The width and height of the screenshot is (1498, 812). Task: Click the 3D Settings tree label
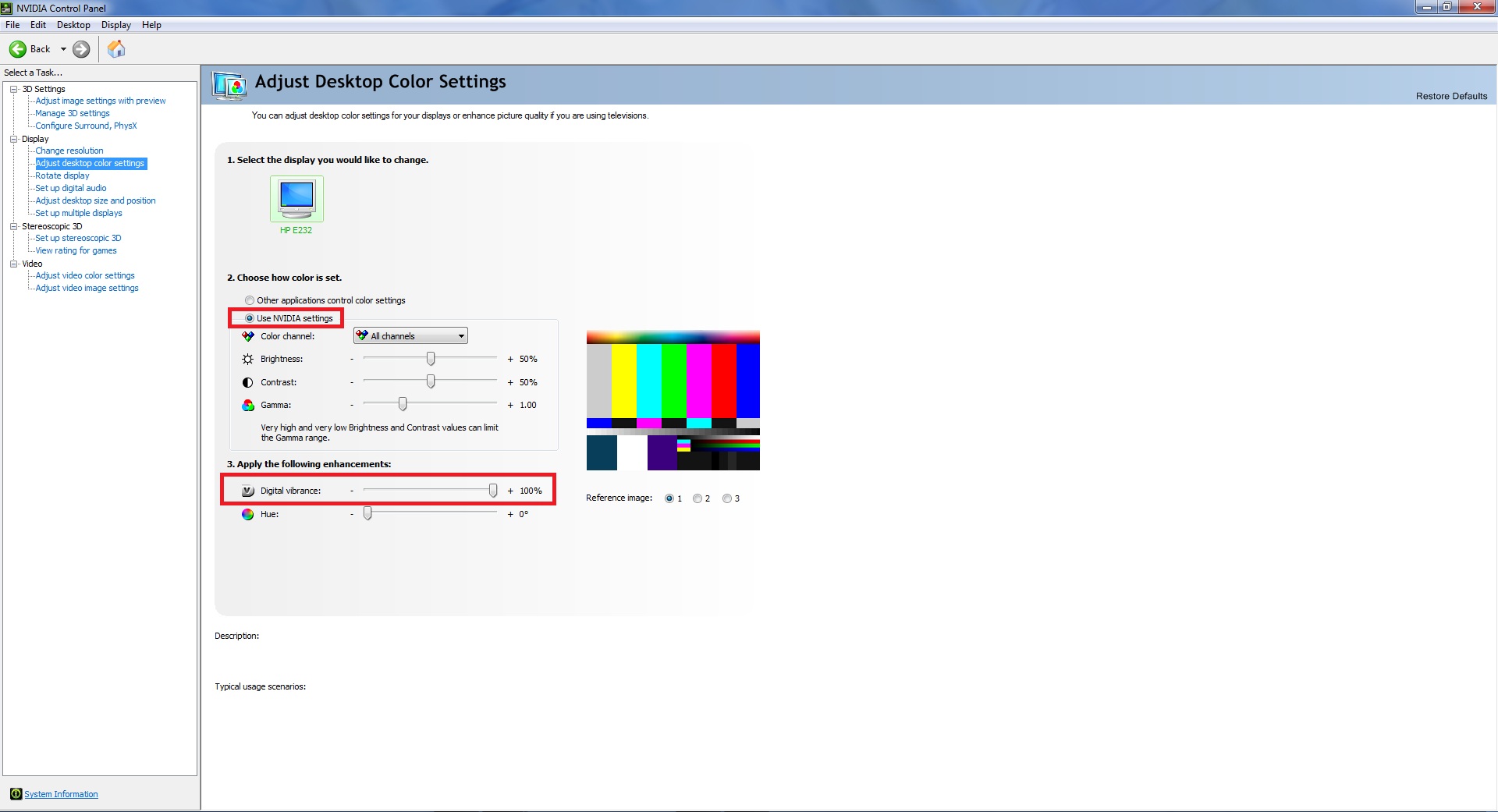(44, 89)
